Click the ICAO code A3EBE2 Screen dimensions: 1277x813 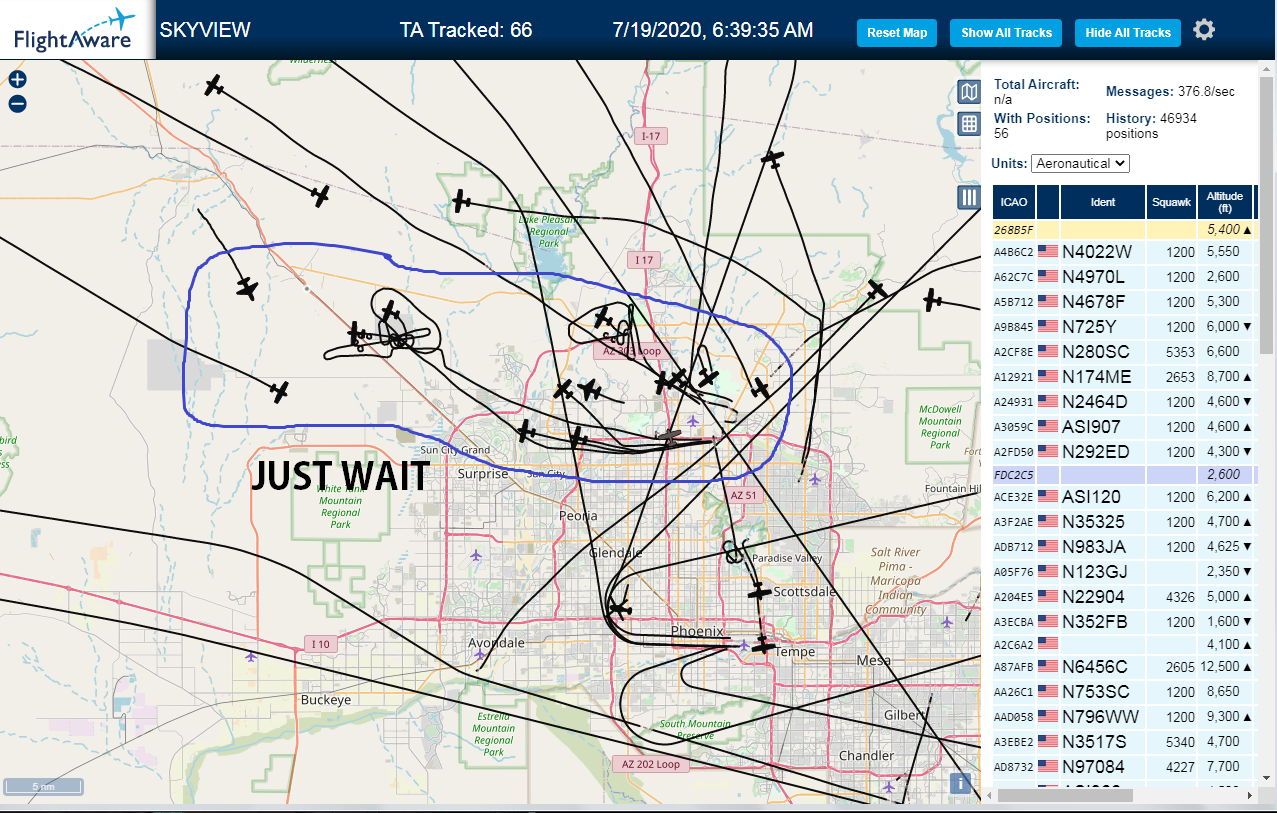pos(1013,742)
